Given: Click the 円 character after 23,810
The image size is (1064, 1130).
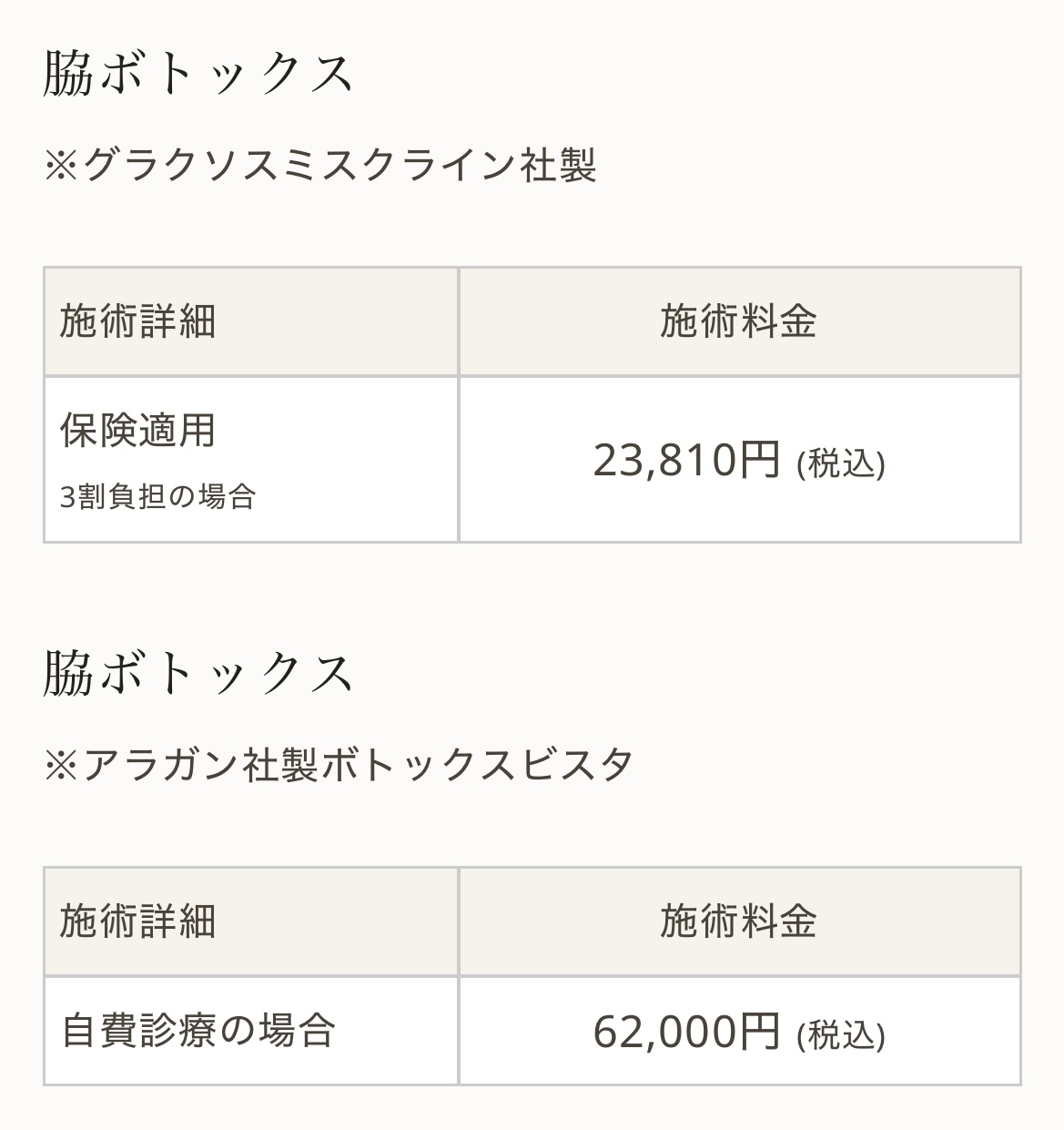Looking at the screenshot, I should [759, 460].
